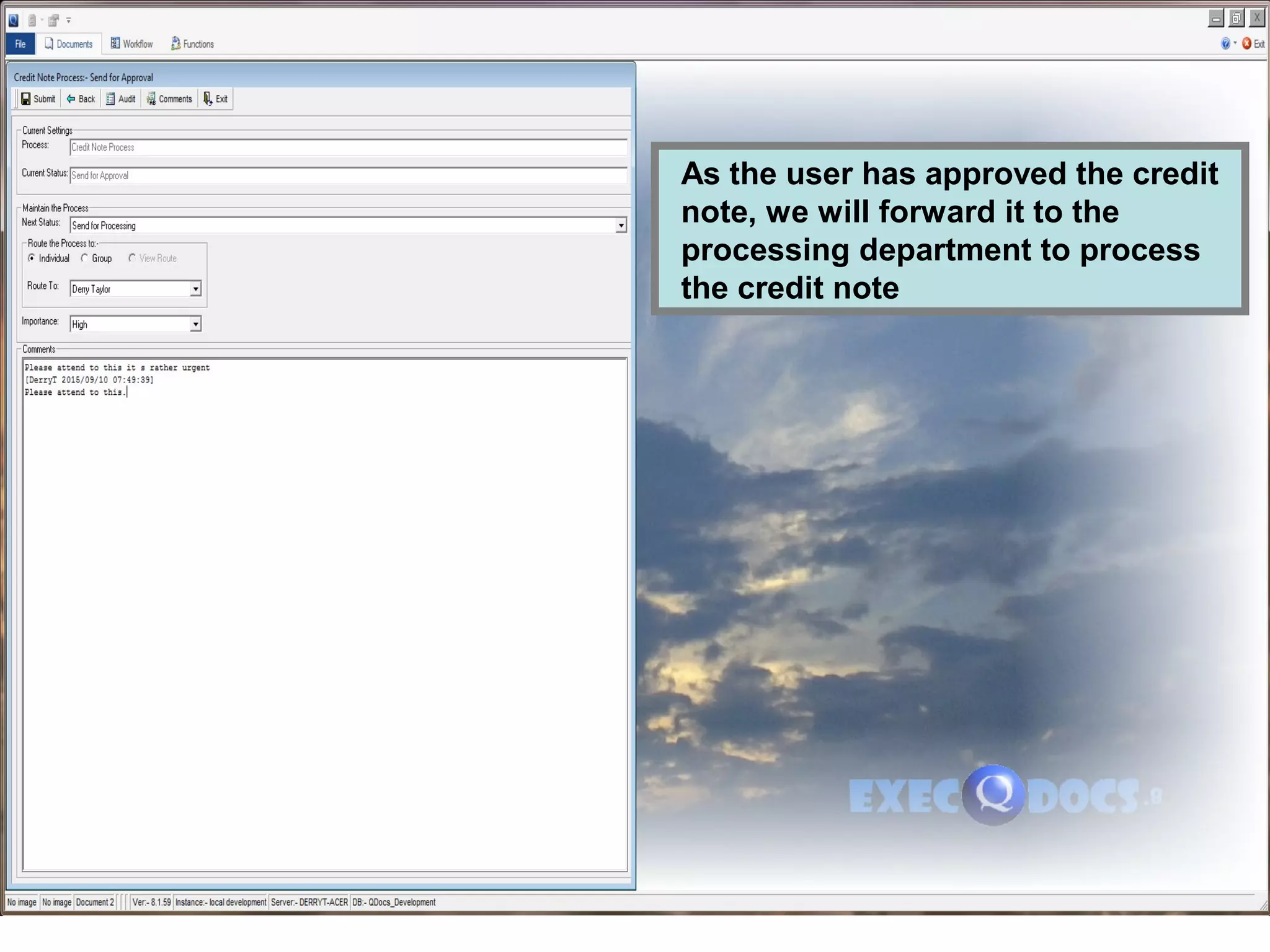Click the Submit toolbar button
Viewport: 1270px width, 952px height.
(38, 99)
